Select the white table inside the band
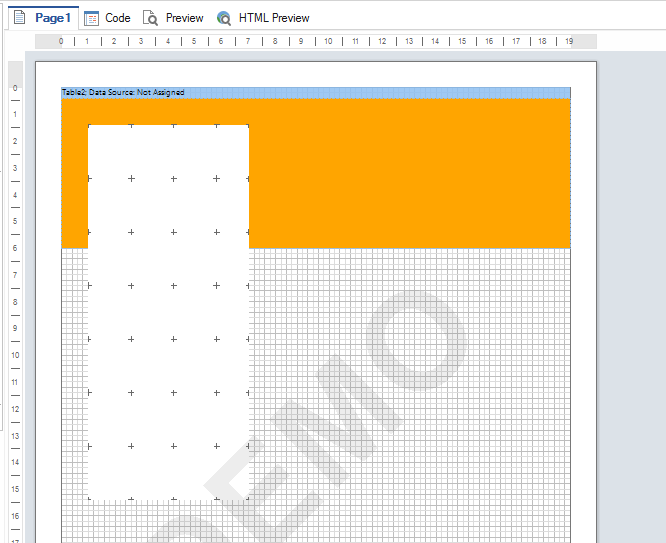Screen dimensions: 666x543 [168, 312]
